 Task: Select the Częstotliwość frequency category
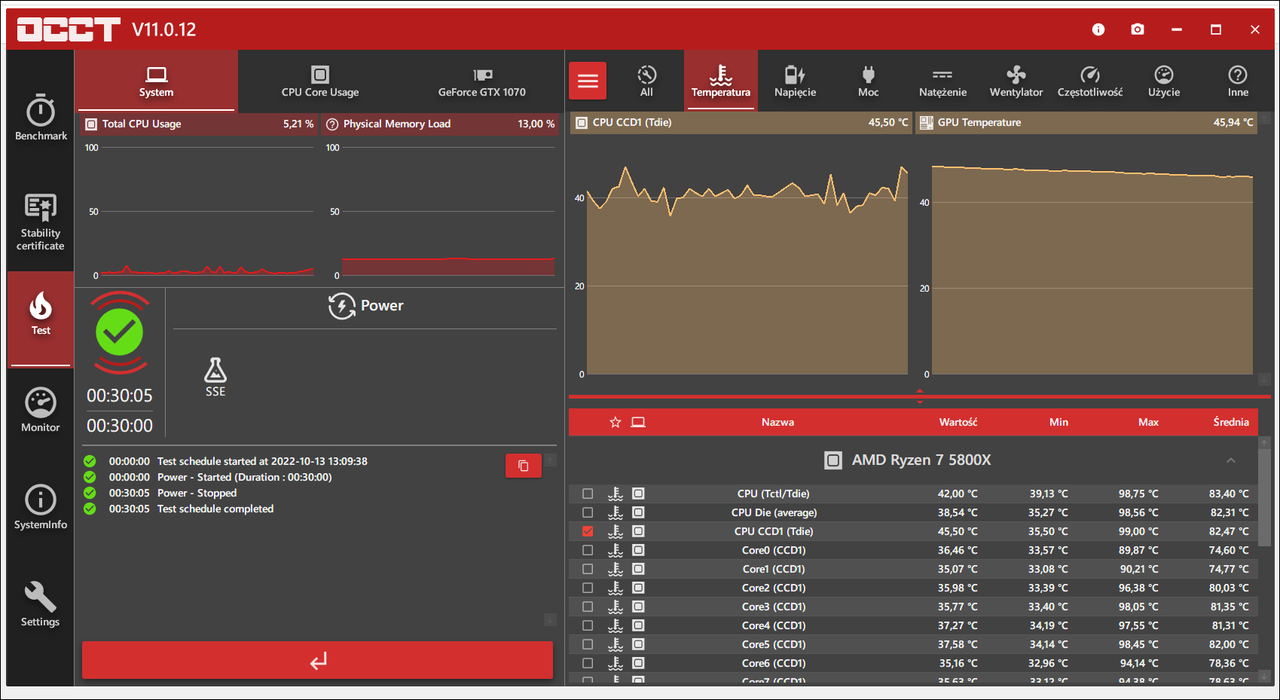coord(1091,81)
